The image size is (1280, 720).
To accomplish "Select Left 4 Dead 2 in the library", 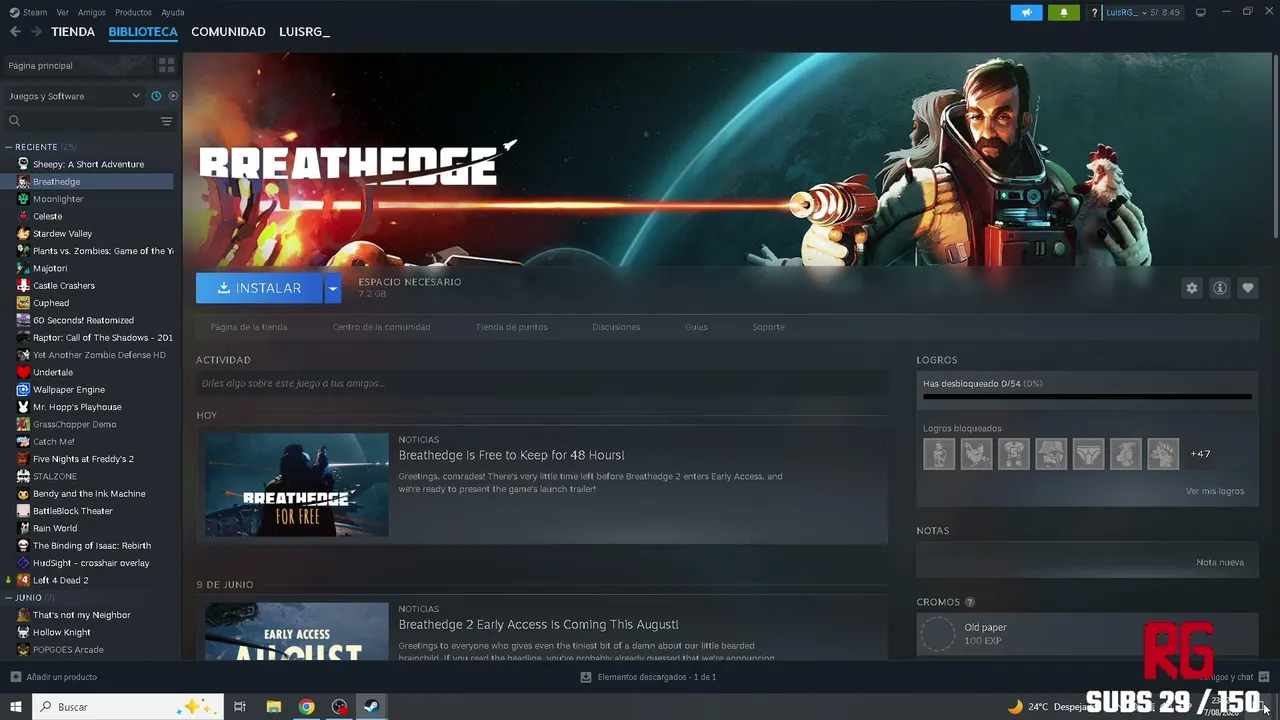I will point(60,580).
